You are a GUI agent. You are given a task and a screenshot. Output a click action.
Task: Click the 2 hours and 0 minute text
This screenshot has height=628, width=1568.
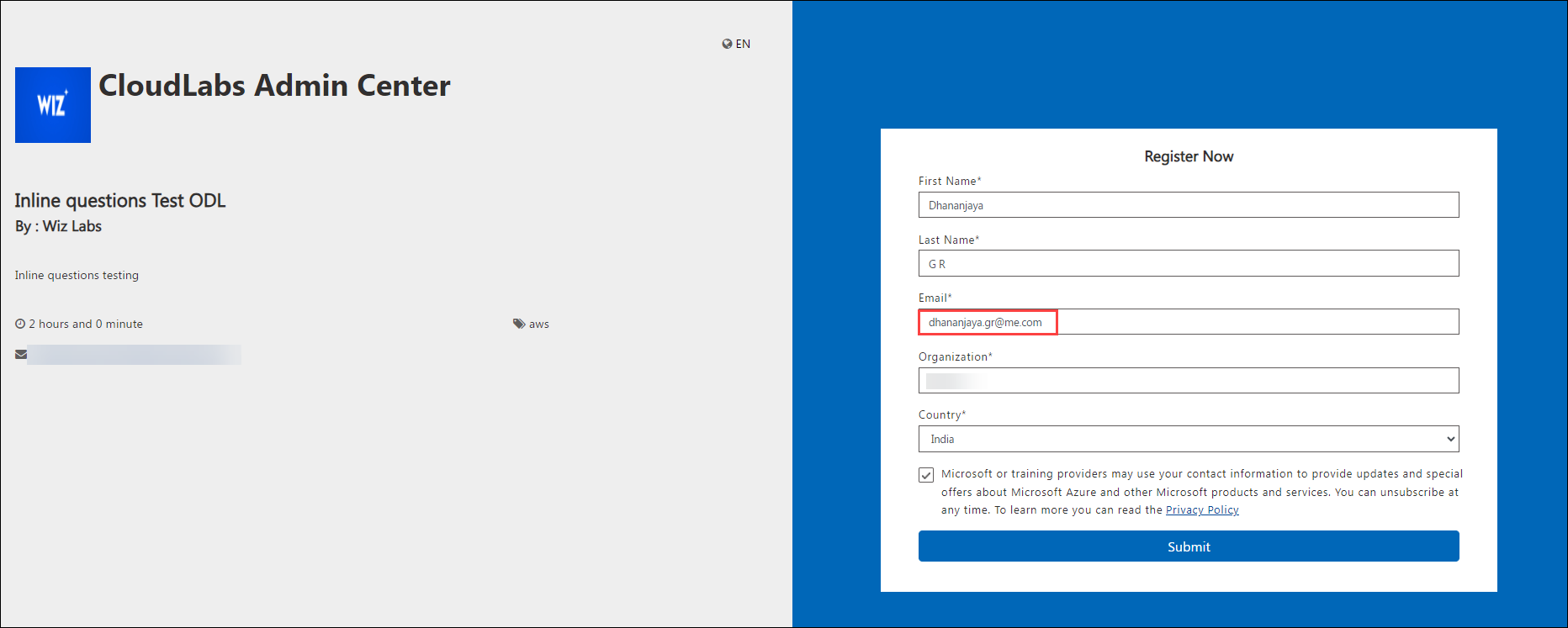[86, 324]
